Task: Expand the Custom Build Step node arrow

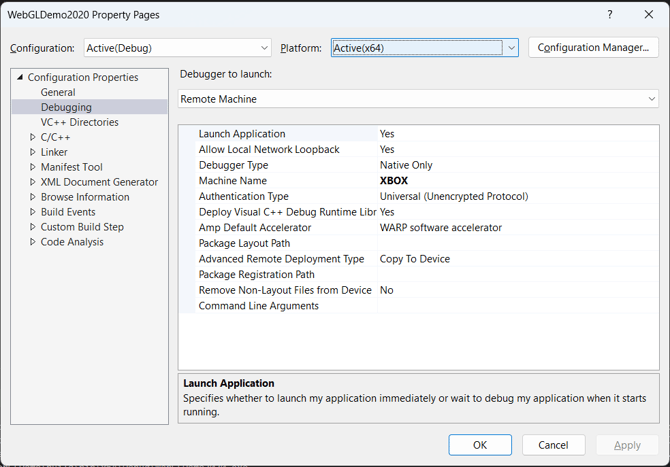Action: pos(32,227)
